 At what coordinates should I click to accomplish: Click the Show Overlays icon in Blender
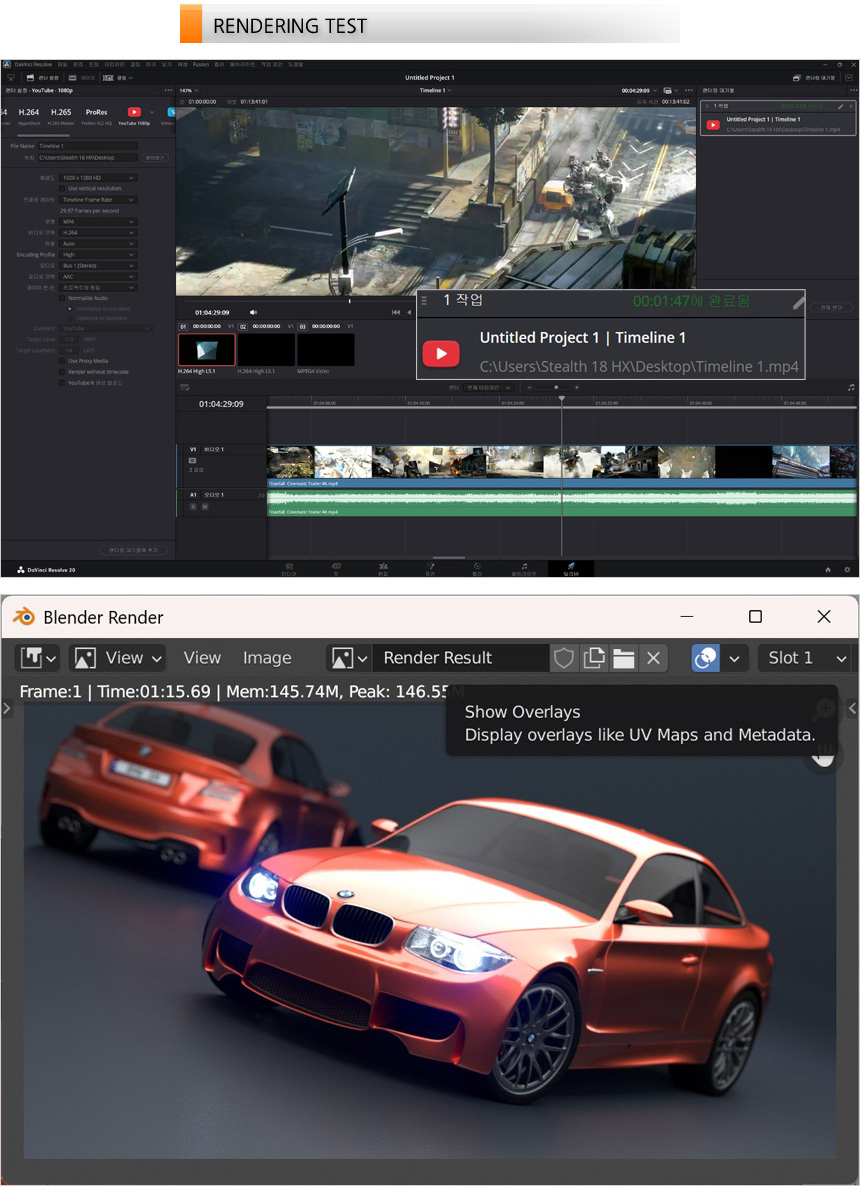(x=706, y=658)
